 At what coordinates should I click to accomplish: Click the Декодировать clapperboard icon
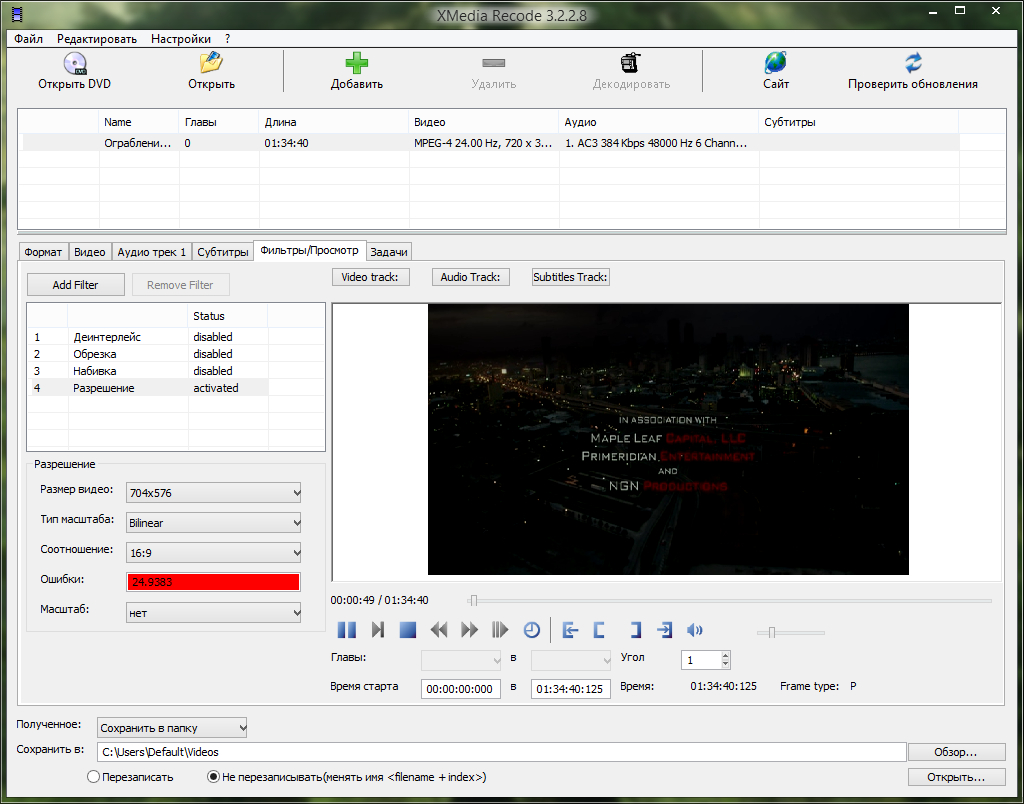pos(630,63)
